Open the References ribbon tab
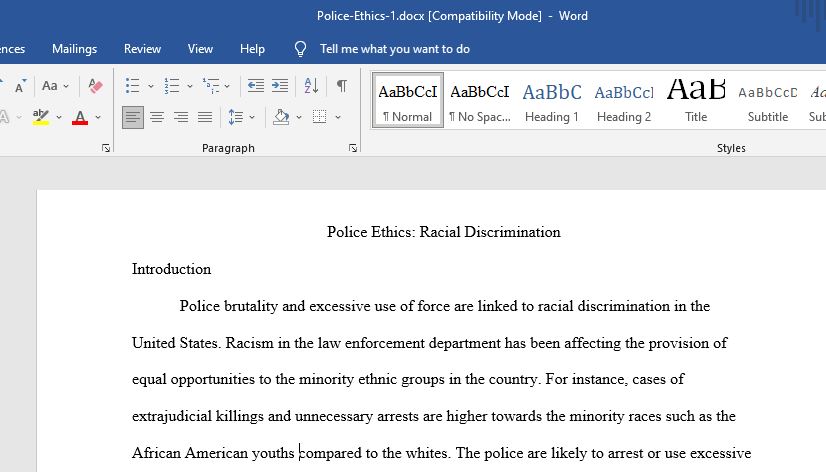The height and width of the screenshot is (472, 826). click(12, 49)
